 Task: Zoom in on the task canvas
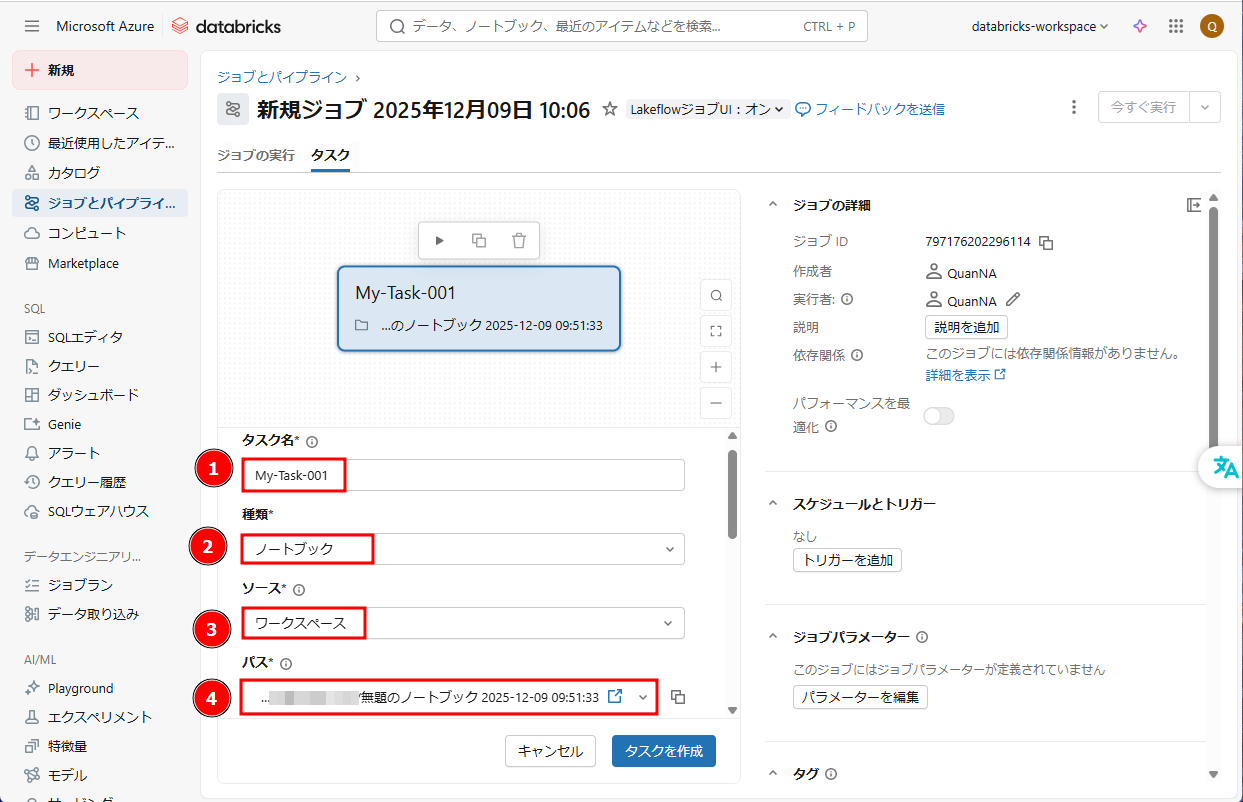click(x=716, y=367)
